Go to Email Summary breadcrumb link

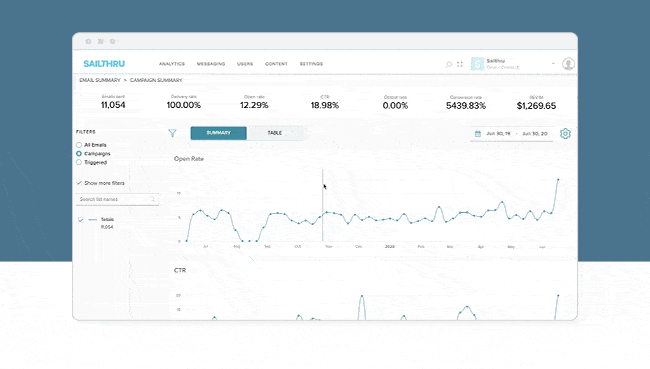click(100, 80)
